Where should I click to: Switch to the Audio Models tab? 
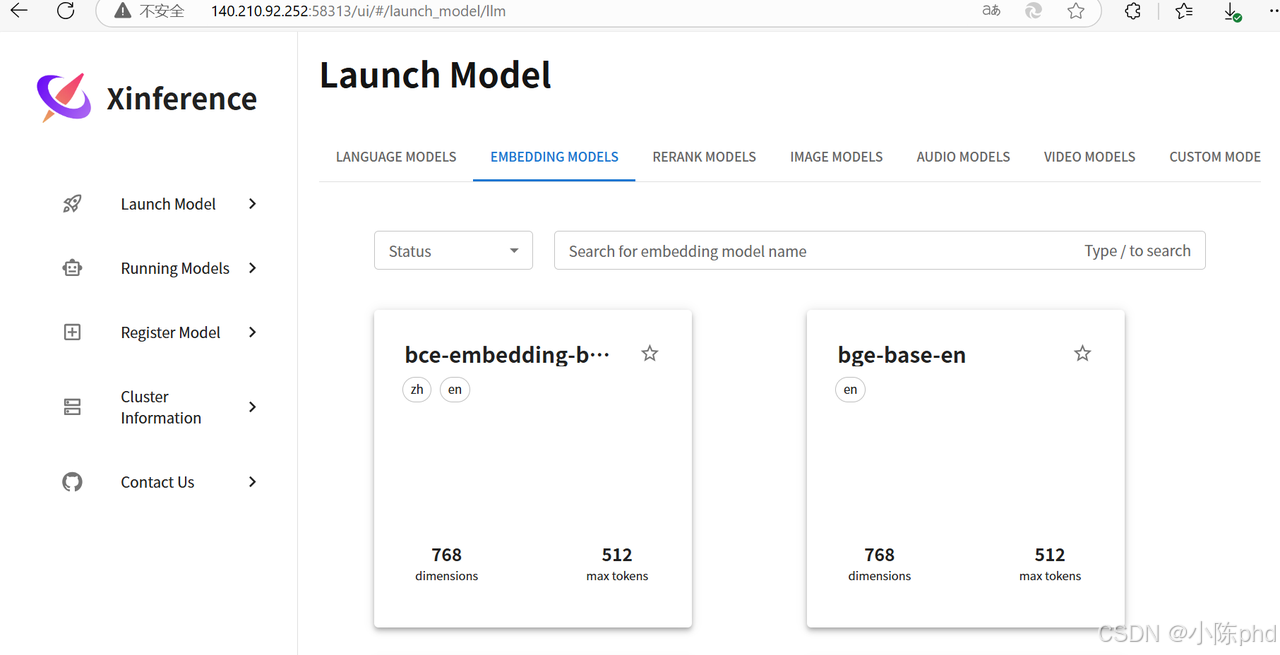coord(963,157)
